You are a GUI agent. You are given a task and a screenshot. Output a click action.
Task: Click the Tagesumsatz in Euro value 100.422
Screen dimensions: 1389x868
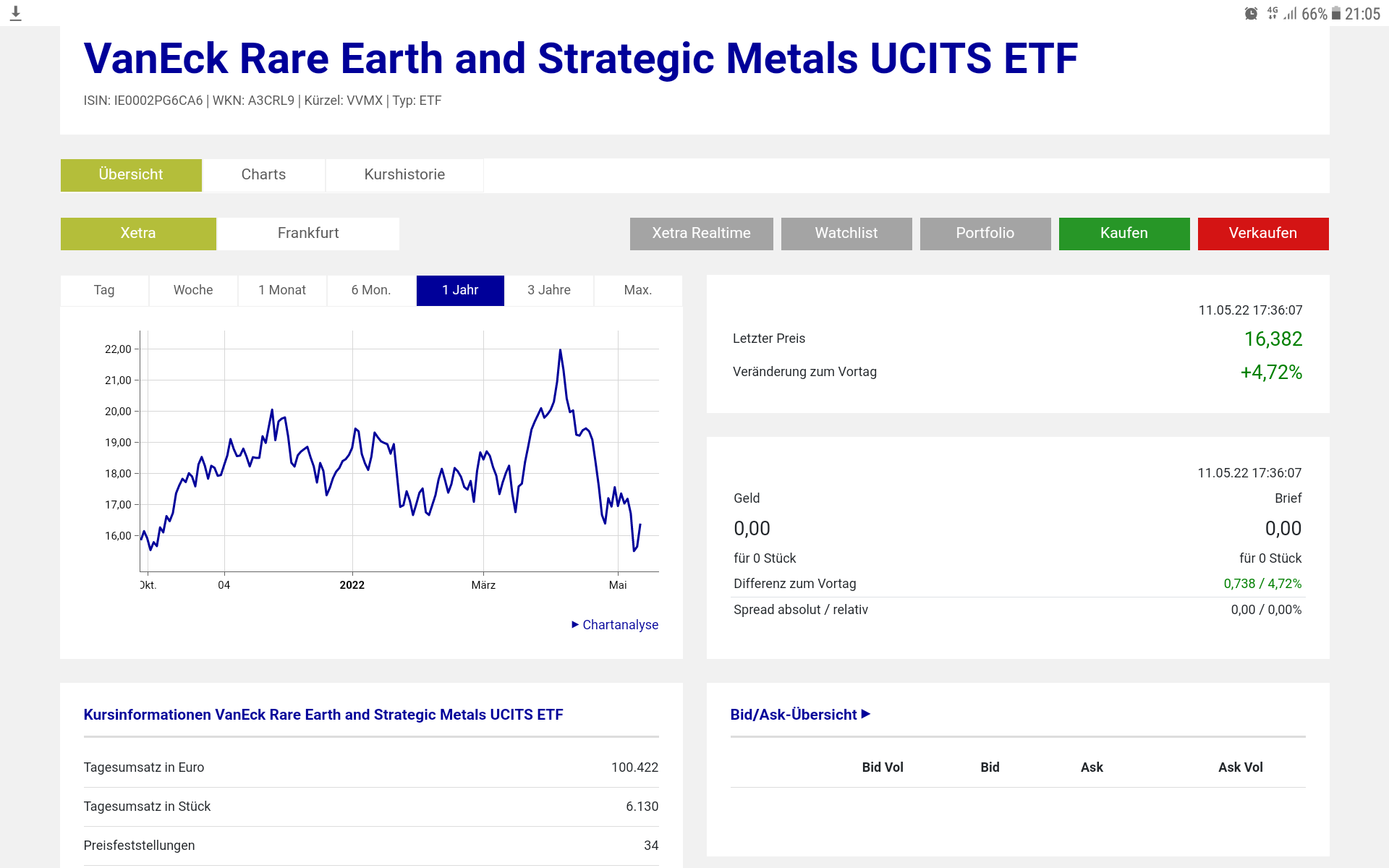coord(634,767)
